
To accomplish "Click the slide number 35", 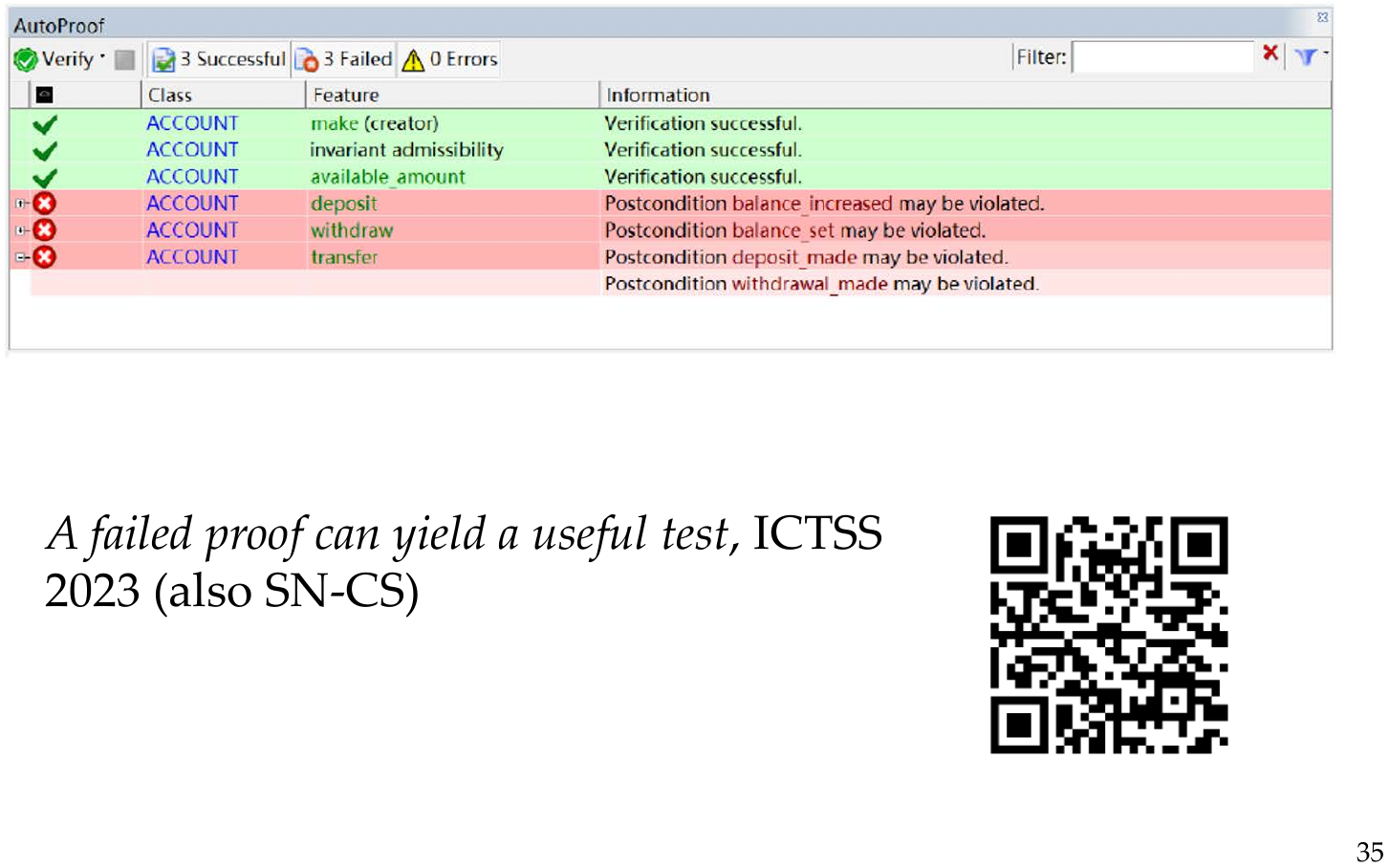I will (x=1370, y=853).
